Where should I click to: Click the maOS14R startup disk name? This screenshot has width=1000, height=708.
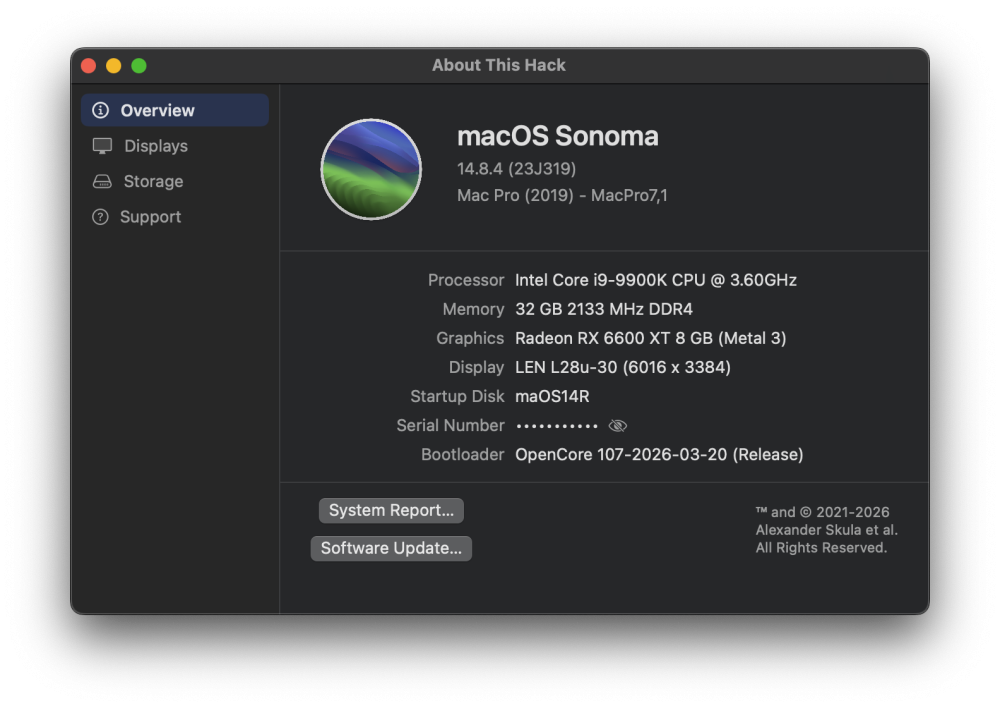pyautogui.click(x=552, y=396)
